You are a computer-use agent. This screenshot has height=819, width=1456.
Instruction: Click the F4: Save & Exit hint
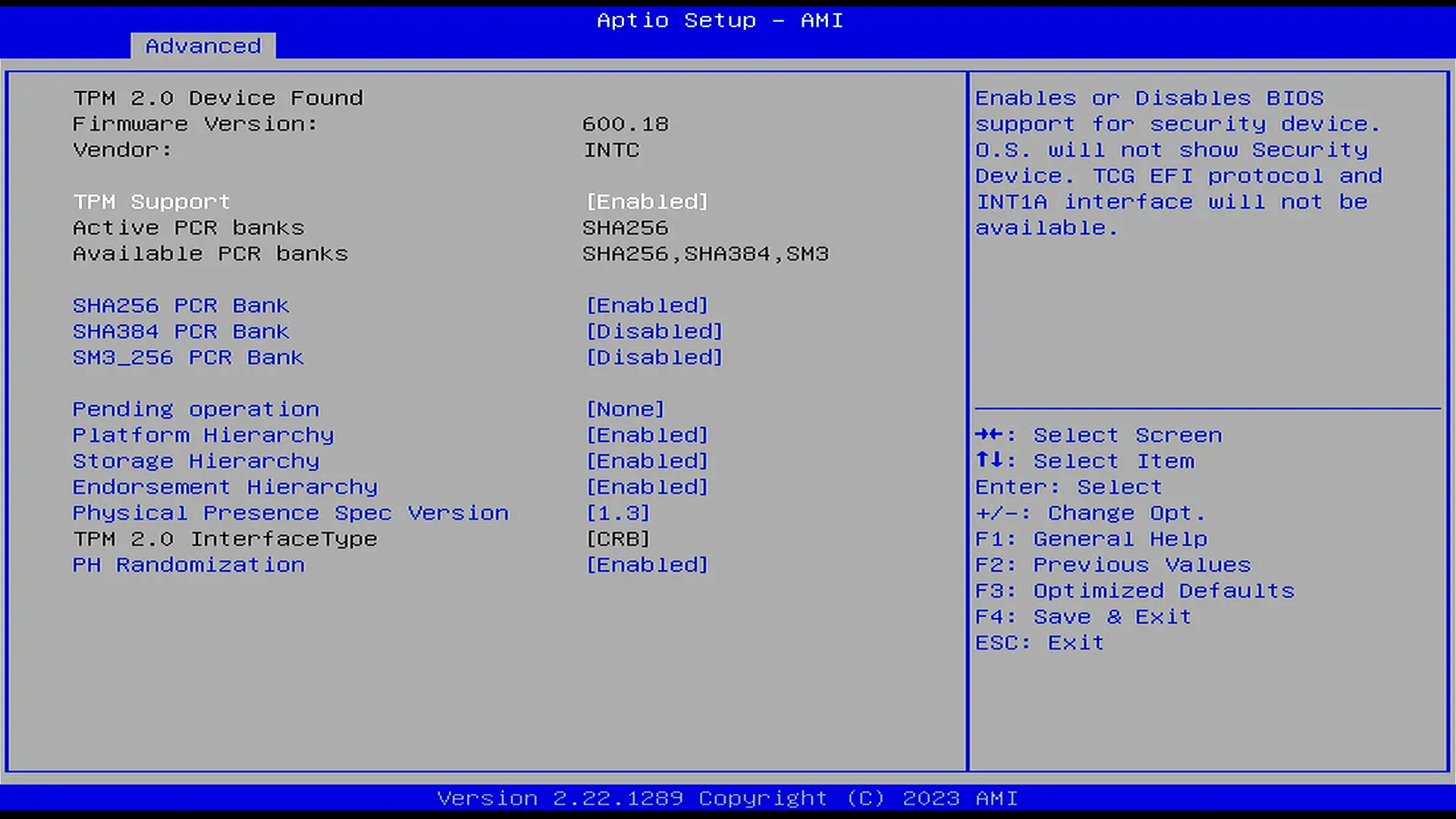coord(1083,617)
